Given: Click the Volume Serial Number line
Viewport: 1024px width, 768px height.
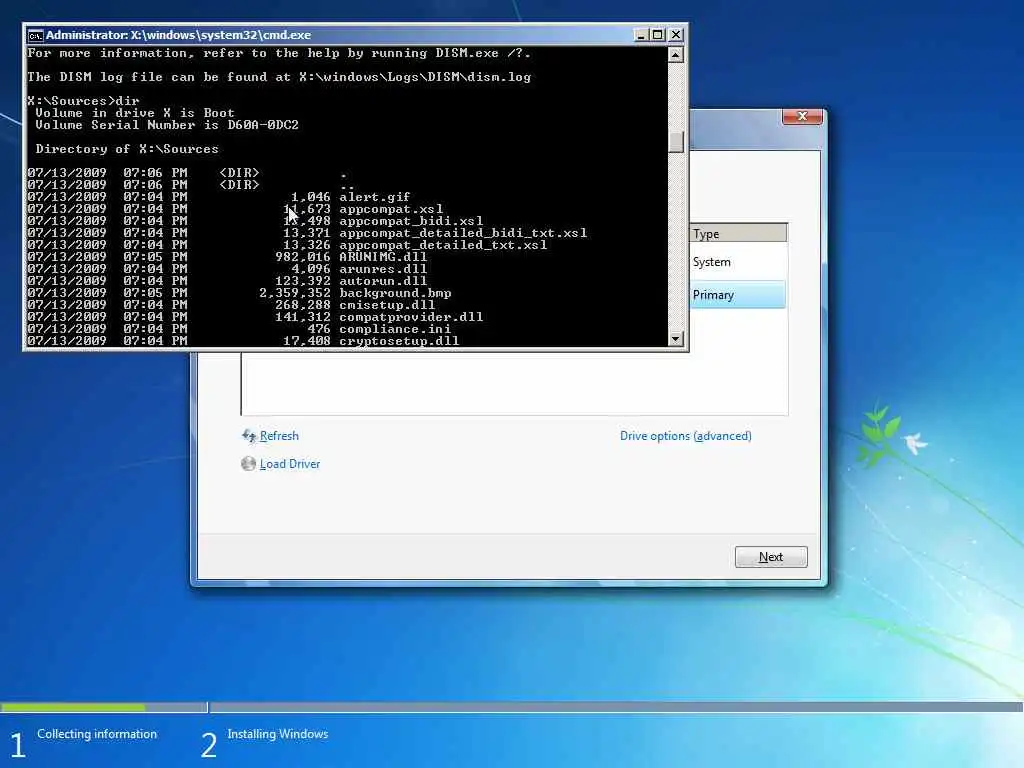Looking at the screenshot, I should pos(167,125).
